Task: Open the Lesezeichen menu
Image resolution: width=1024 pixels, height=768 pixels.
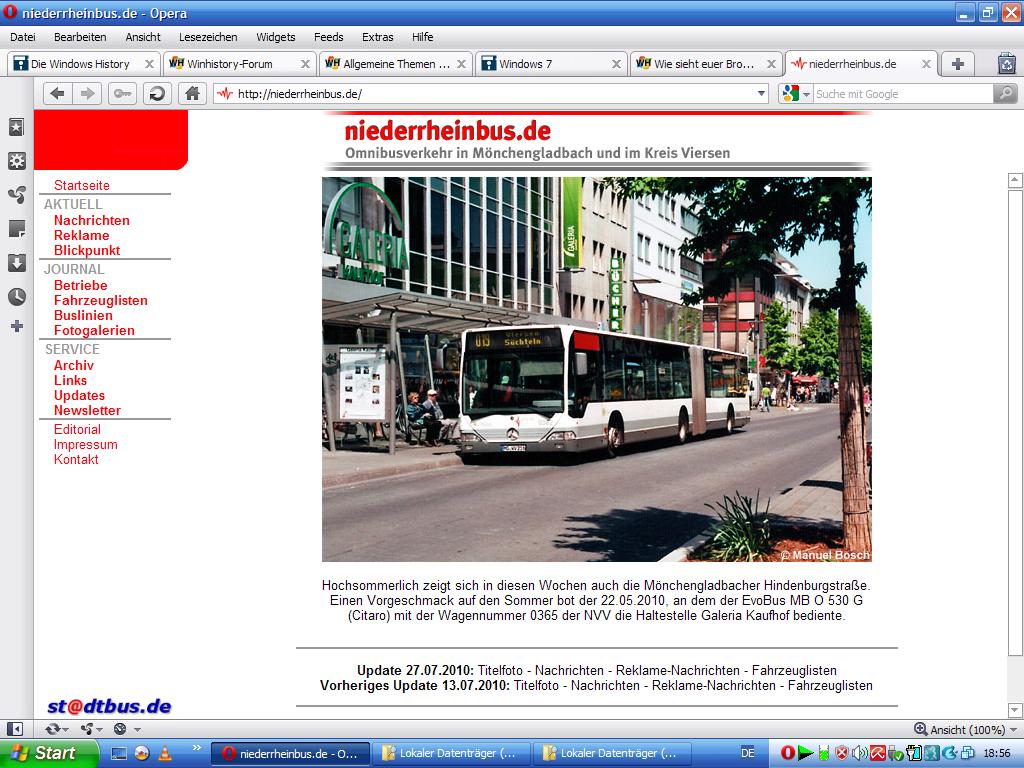Action: (x=208, y=37)
